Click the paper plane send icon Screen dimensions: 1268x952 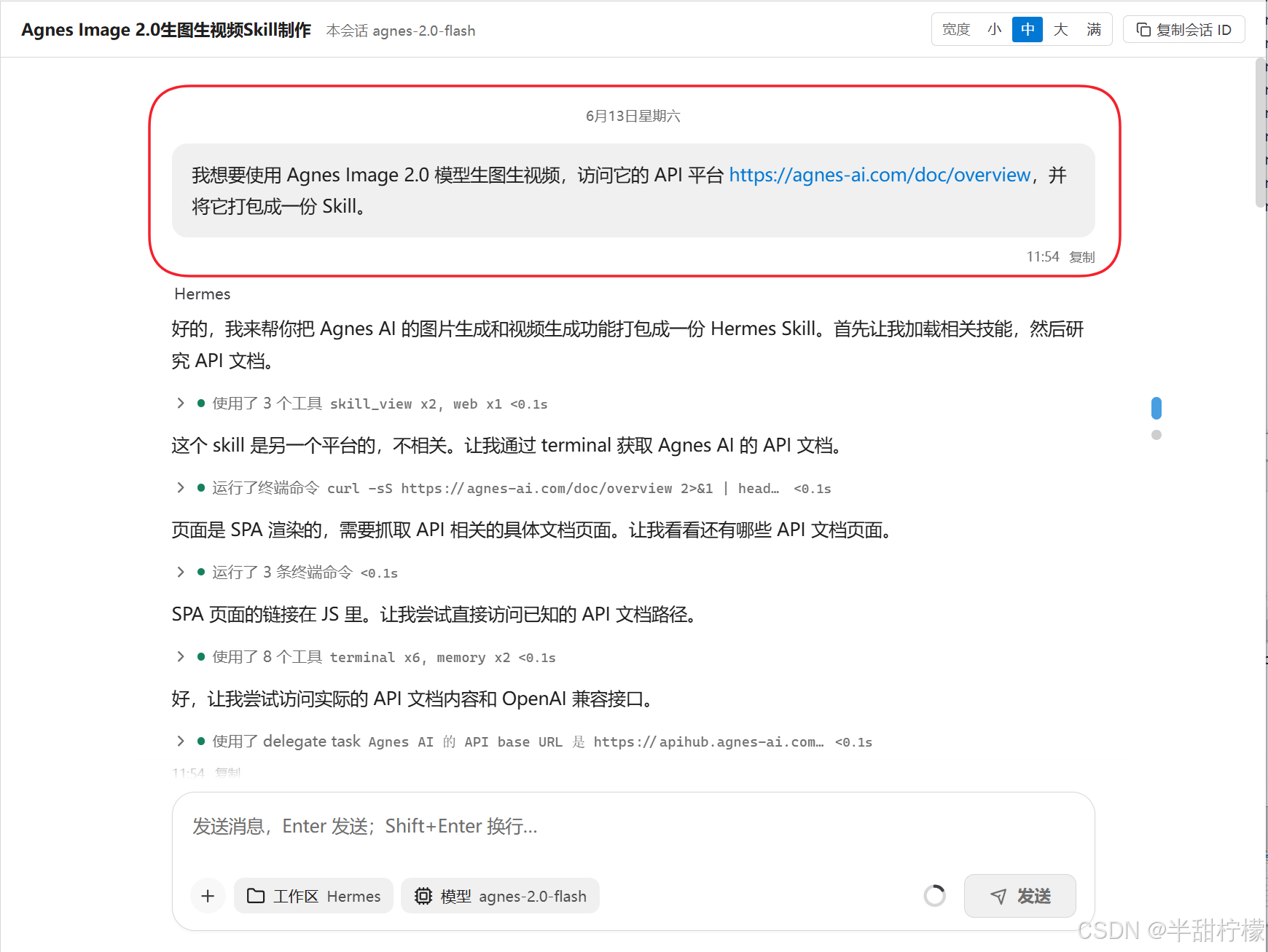[x=998, y=897]
